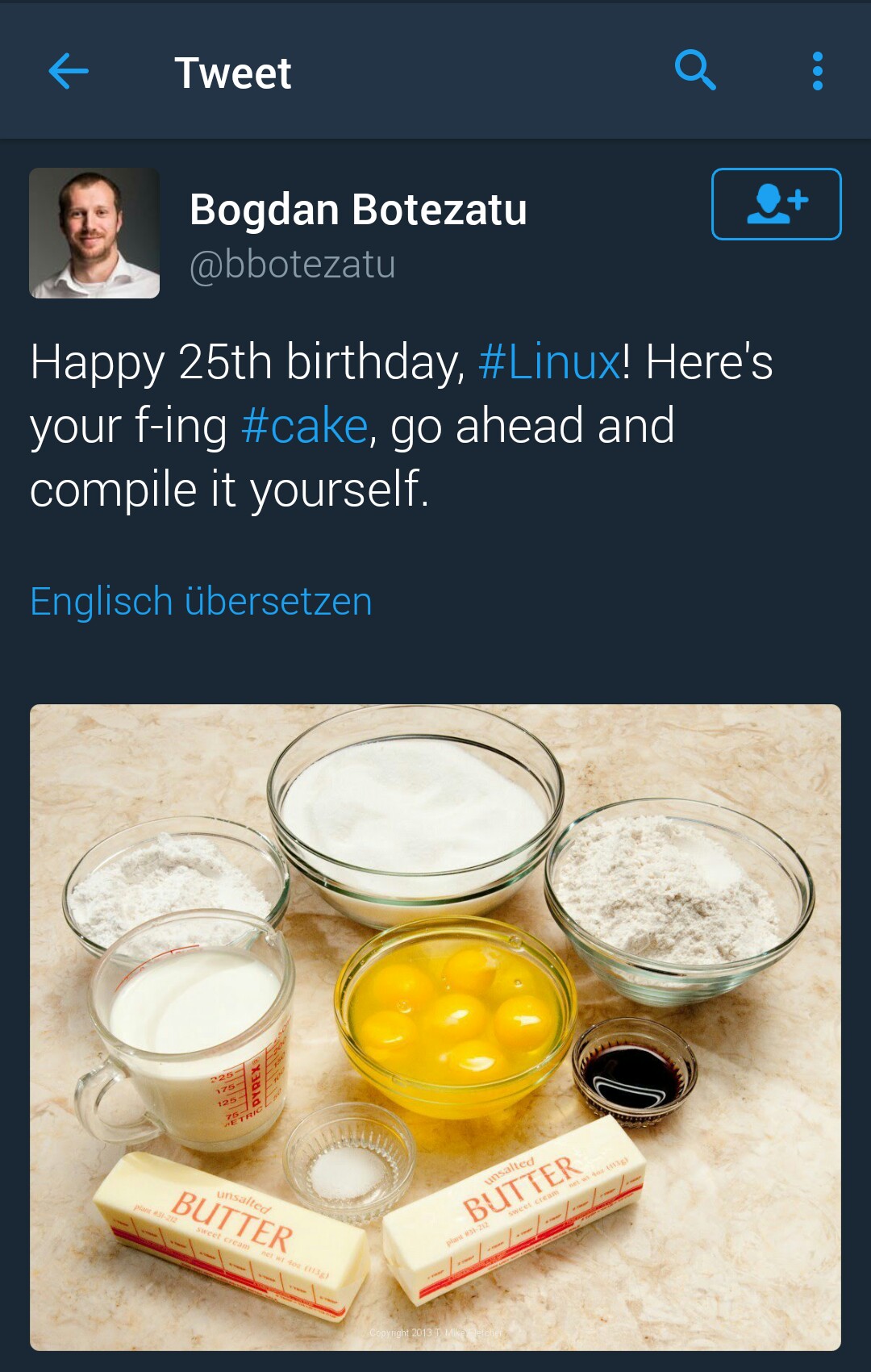Tap the small vanilla extract dish in photo

tap(634, 1070)
